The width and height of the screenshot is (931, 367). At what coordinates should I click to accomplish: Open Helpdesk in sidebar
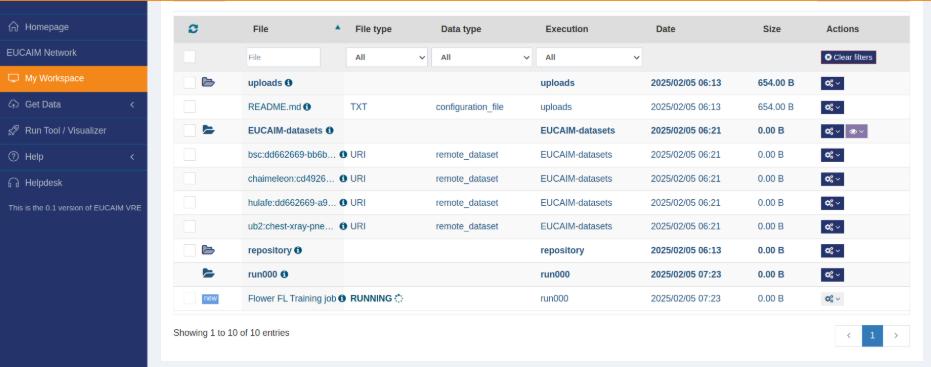[x=74, y=183]
